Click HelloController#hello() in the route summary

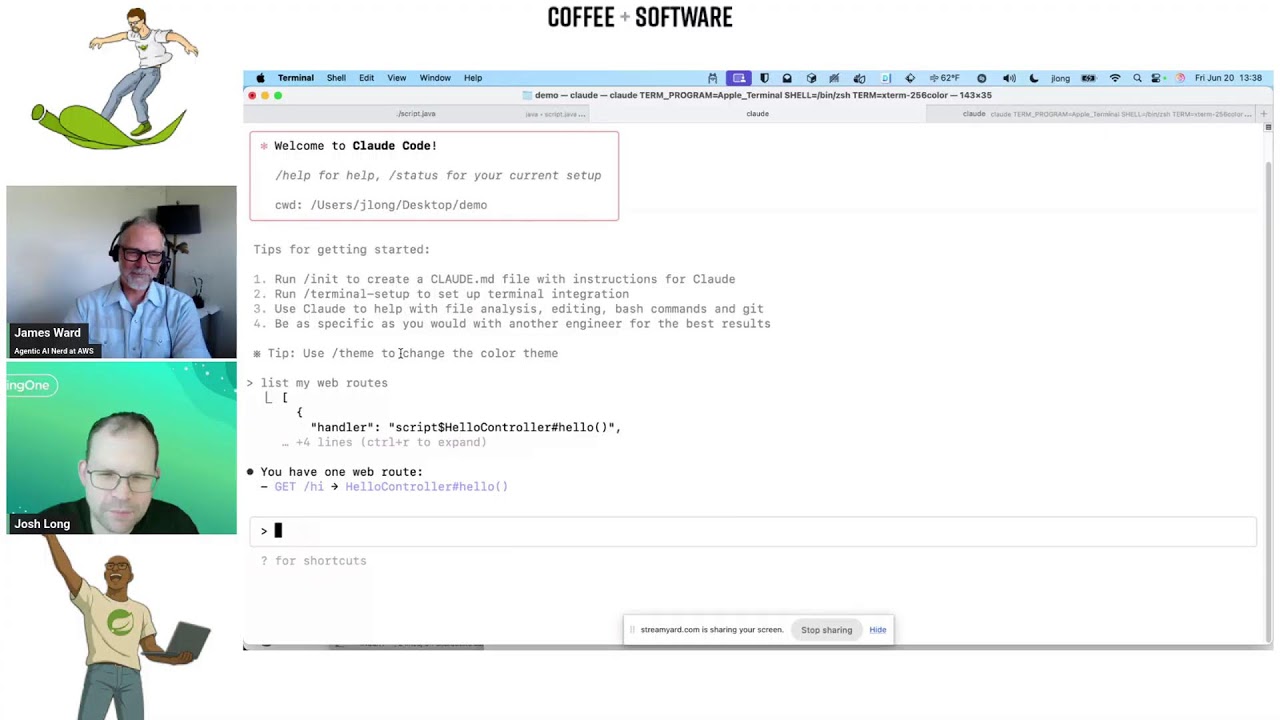tap(426, 487)
